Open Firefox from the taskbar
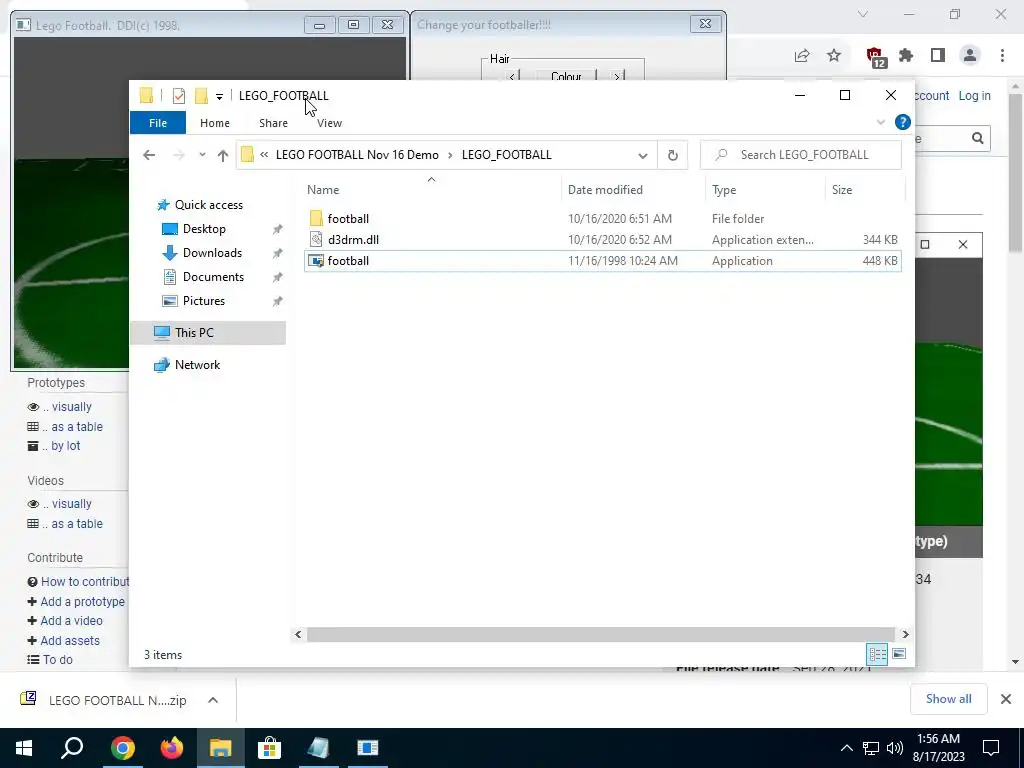1024x768 pixels. tap(171, 748)
